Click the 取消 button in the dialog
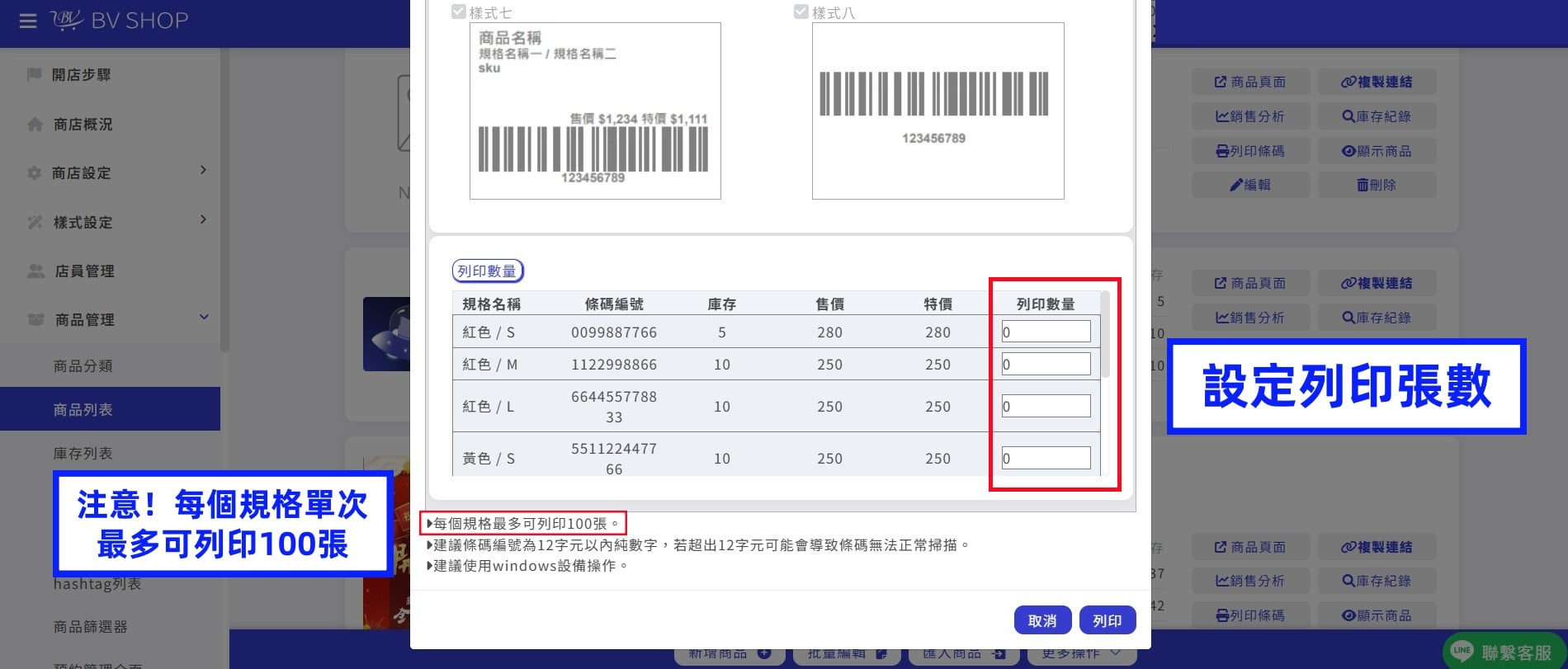This screenshot has height=669, width=1568. pos(1042,620)
